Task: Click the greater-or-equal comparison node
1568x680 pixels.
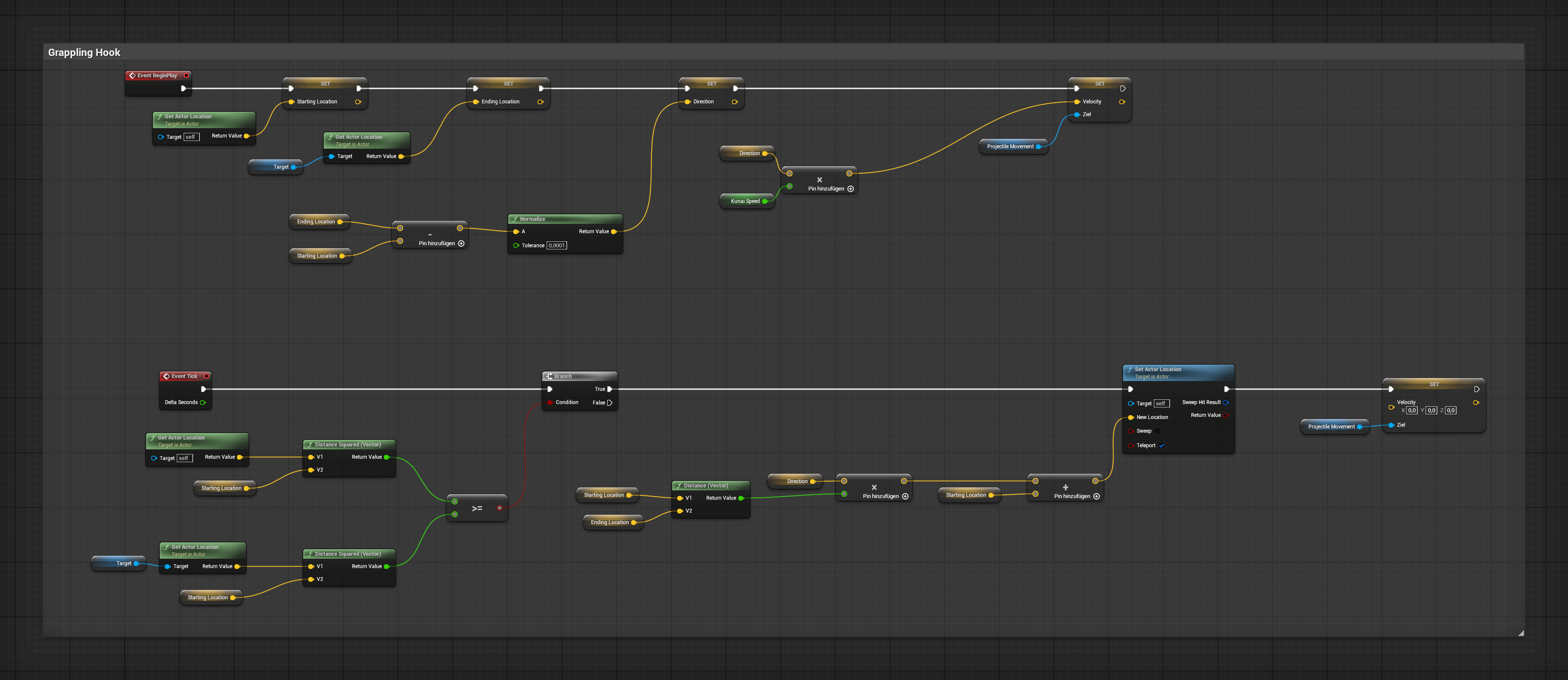Action: point(477,508)
